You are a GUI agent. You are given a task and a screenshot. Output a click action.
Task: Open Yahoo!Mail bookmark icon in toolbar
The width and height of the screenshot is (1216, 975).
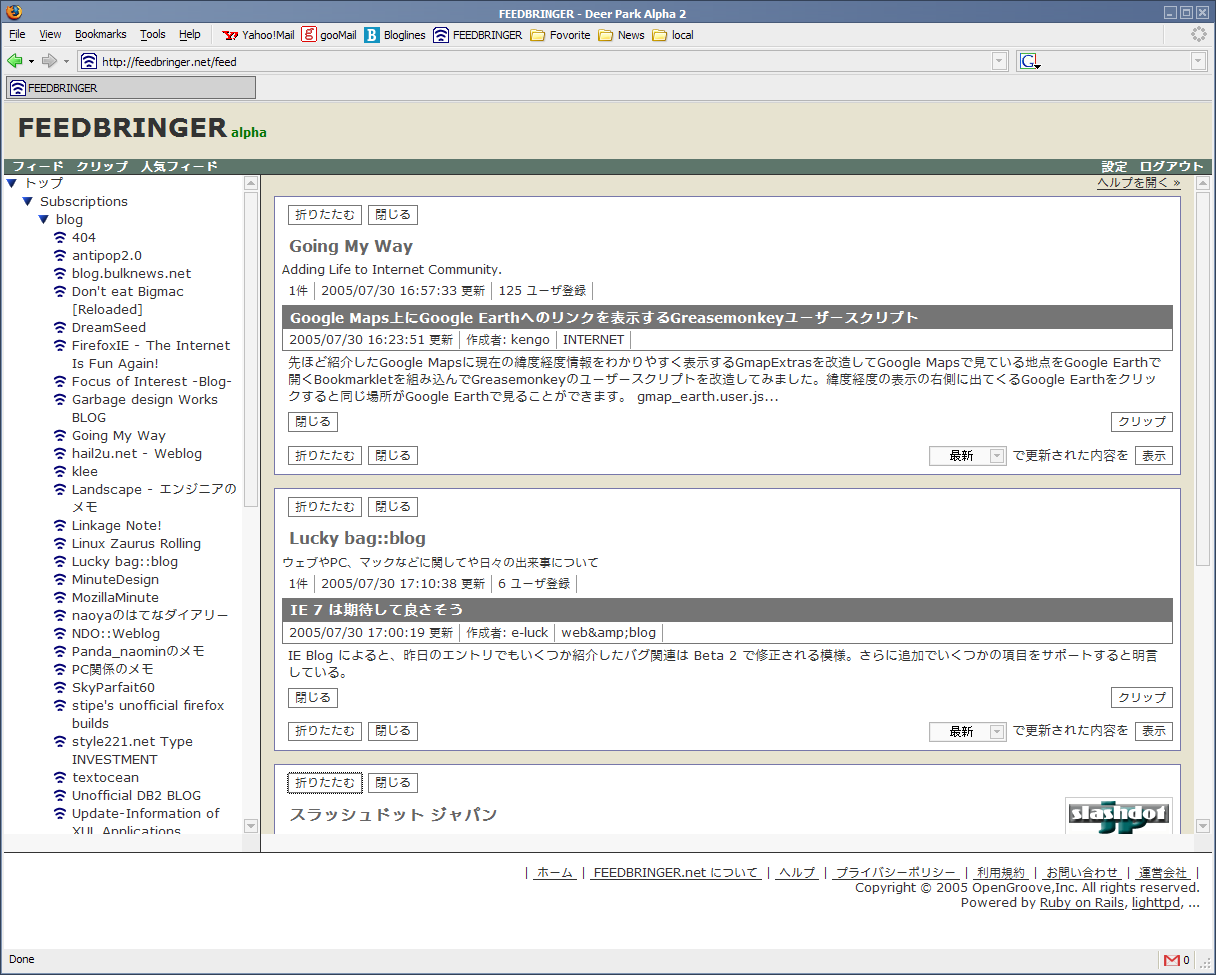coord(231,35)
